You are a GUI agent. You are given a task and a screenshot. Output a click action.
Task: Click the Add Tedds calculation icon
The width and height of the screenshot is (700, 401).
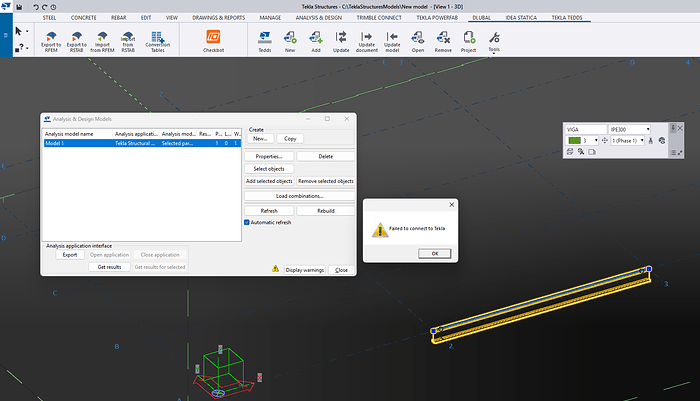(x=316, y=42)
